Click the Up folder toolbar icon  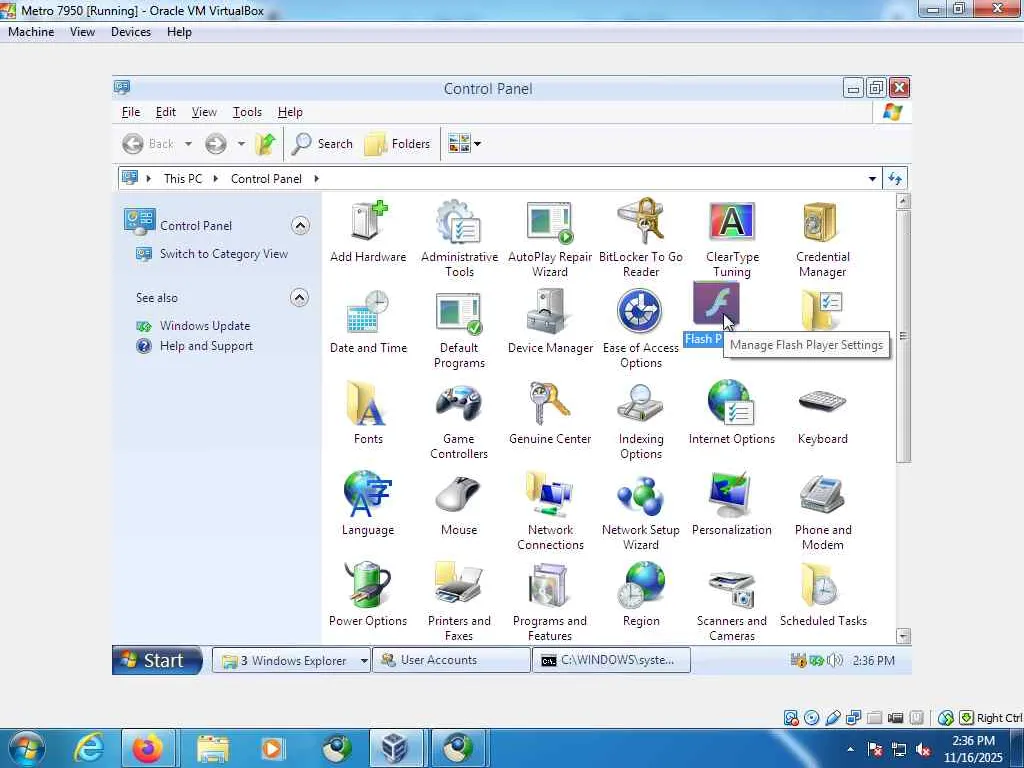pyautogui.click(x=265, y=144)
